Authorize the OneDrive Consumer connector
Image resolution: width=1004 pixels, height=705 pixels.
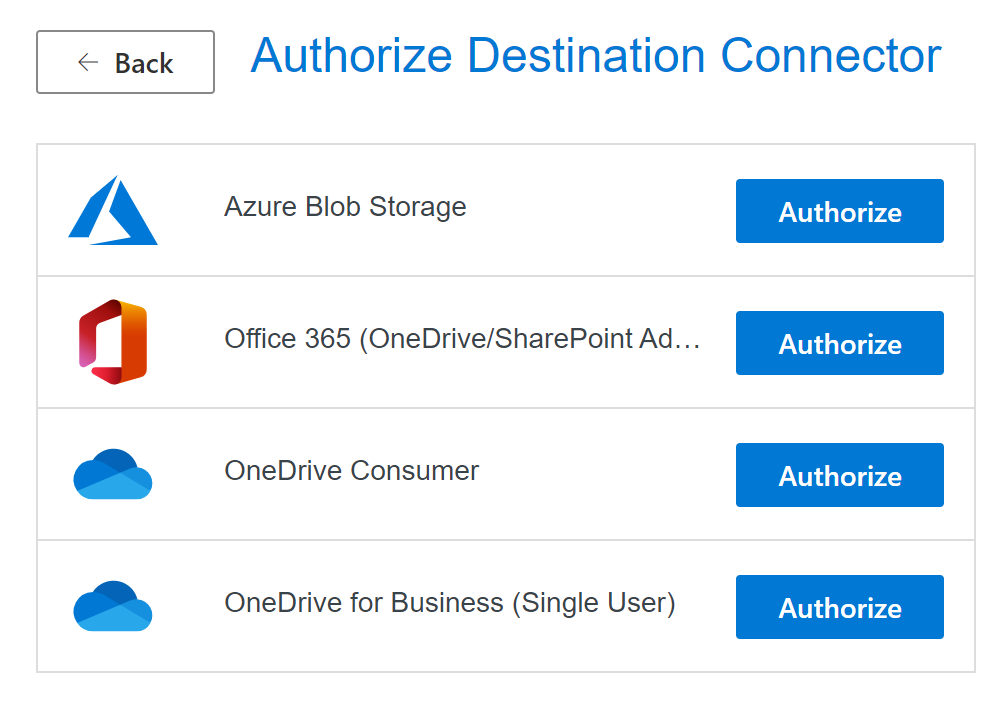[839, 475]
